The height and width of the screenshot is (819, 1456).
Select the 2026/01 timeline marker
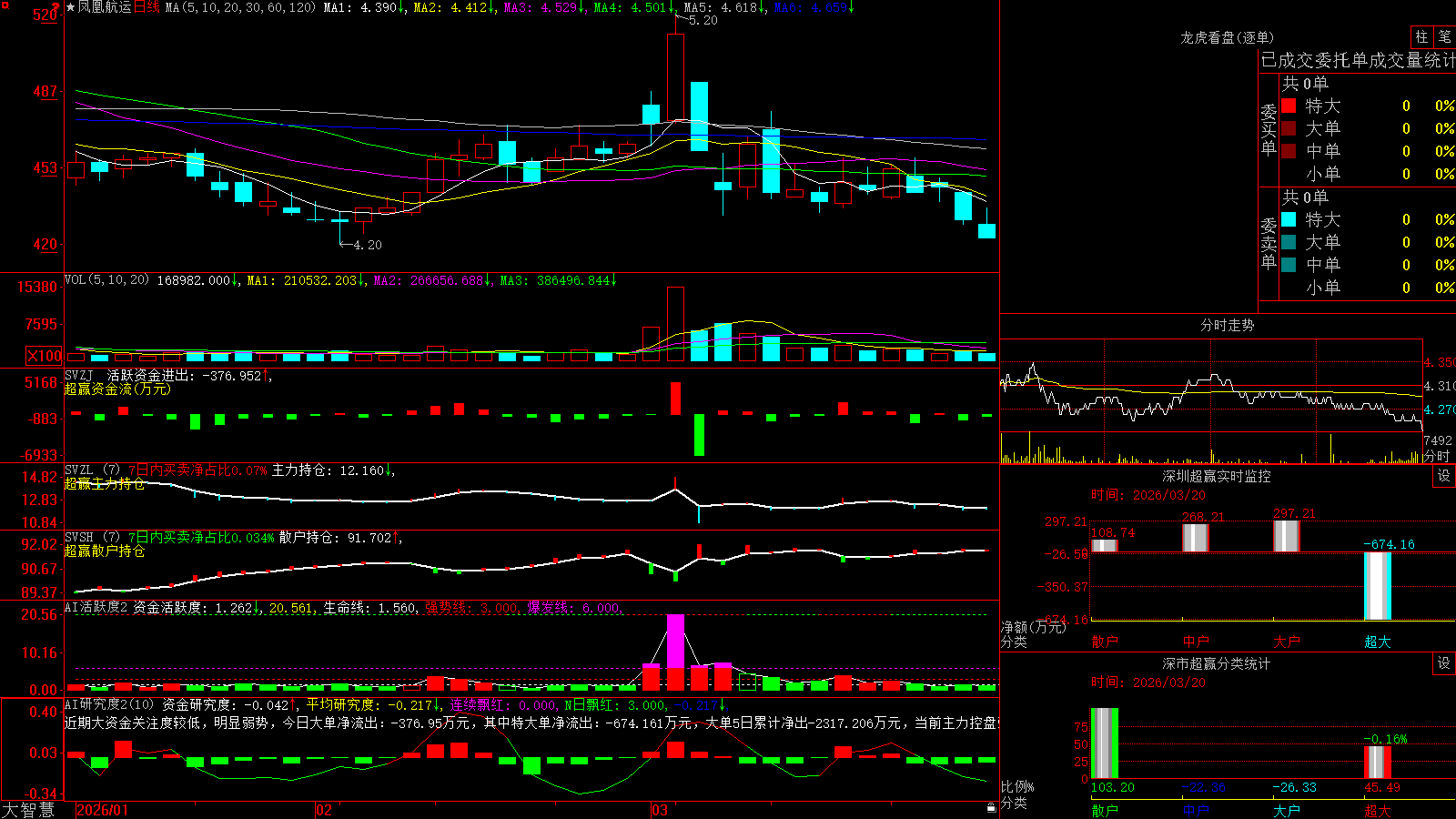103,810
